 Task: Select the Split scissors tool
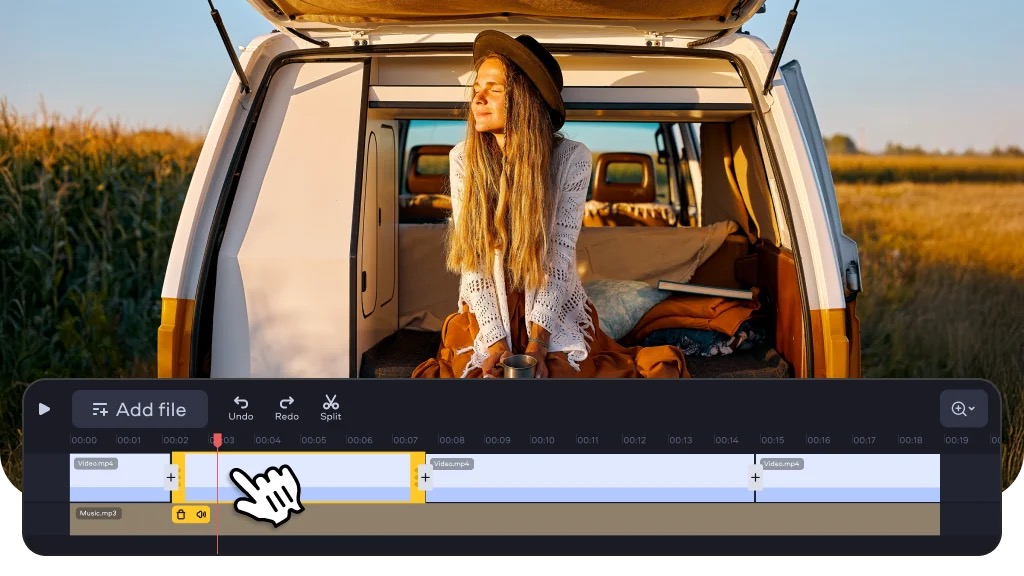[x=330, y=408]
